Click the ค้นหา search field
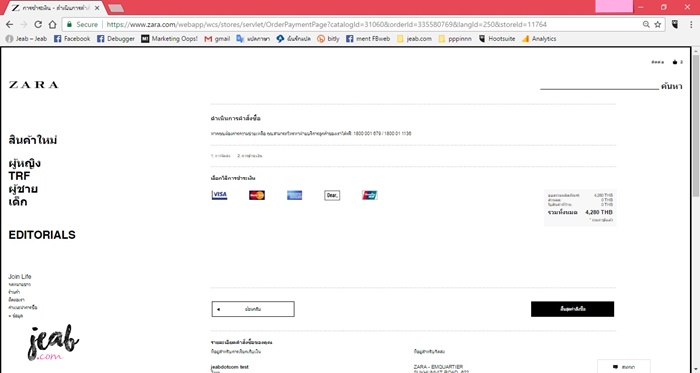 point(599,85)
